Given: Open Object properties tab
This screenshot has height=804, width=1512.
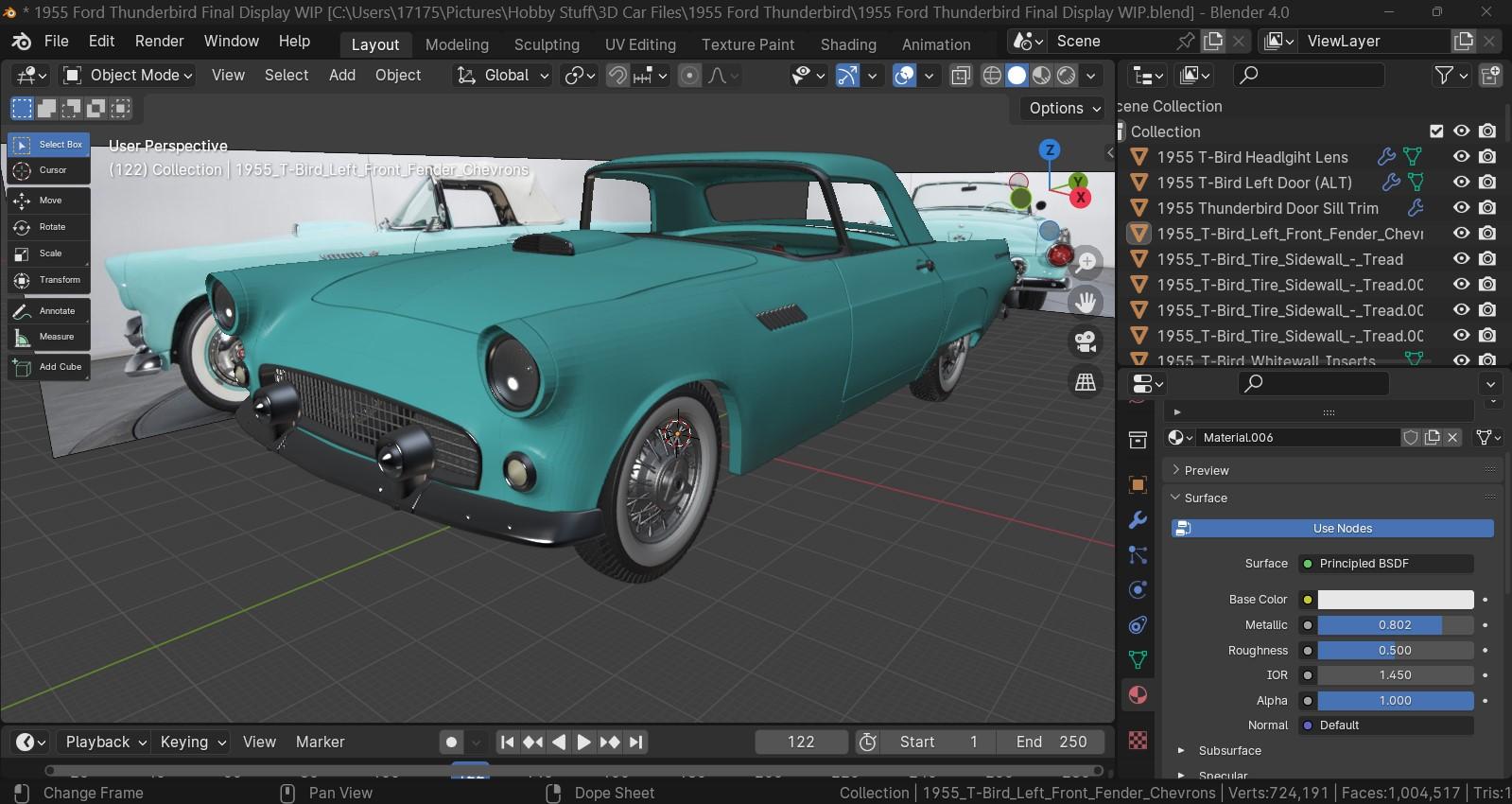Looking at the screenshot, I should [x=1138, y=485].
